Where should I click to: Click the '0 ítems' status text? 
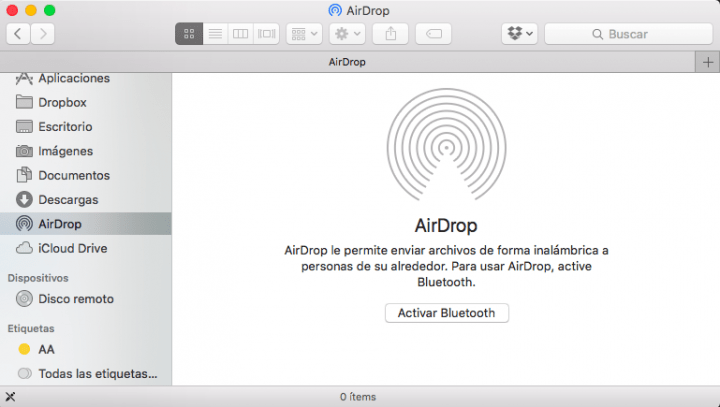click(x=358, y=397)
